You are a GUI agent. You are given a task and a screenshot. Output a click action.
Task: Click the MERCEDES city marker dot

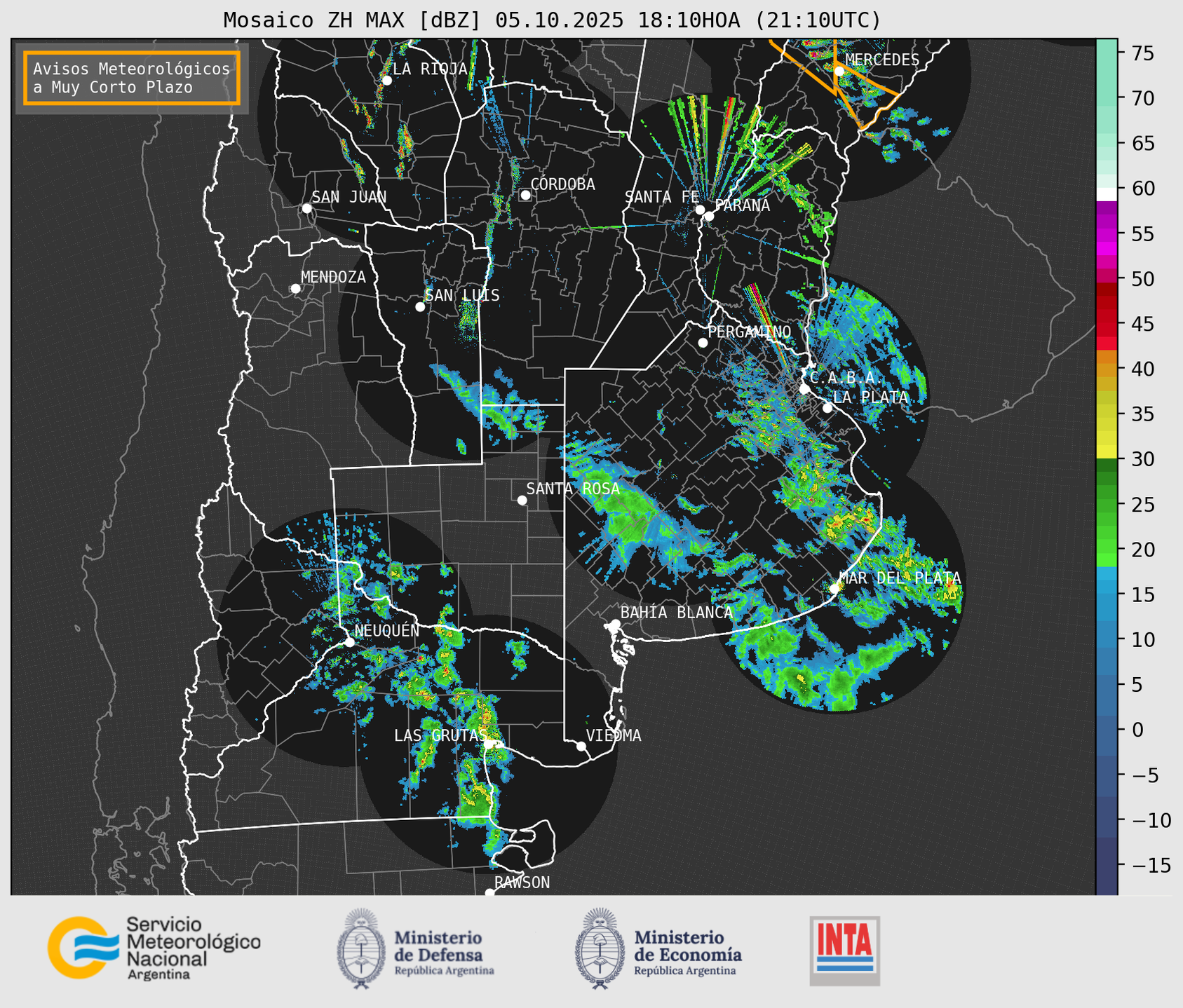click(839, 71)
